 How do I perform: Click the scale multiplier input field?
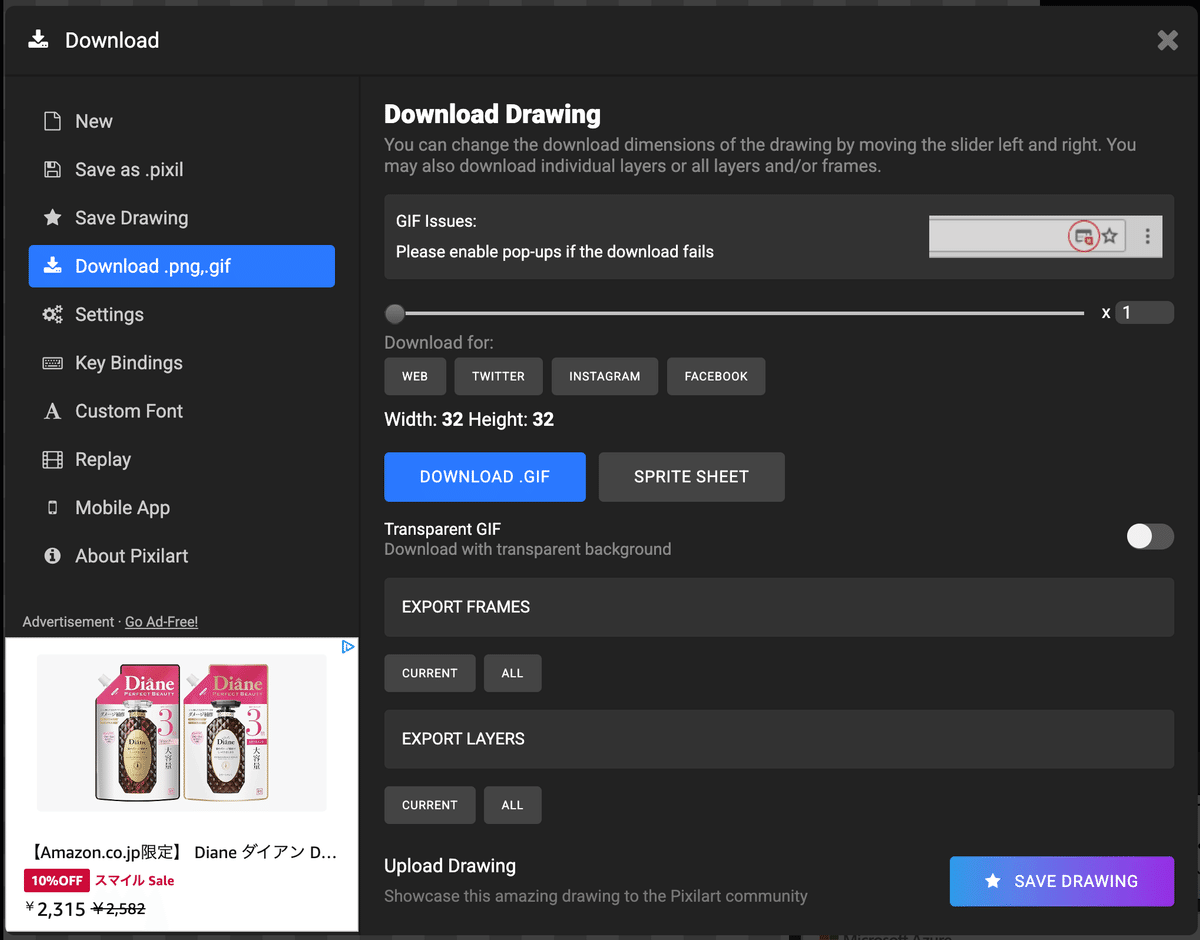click(1144, 313)
